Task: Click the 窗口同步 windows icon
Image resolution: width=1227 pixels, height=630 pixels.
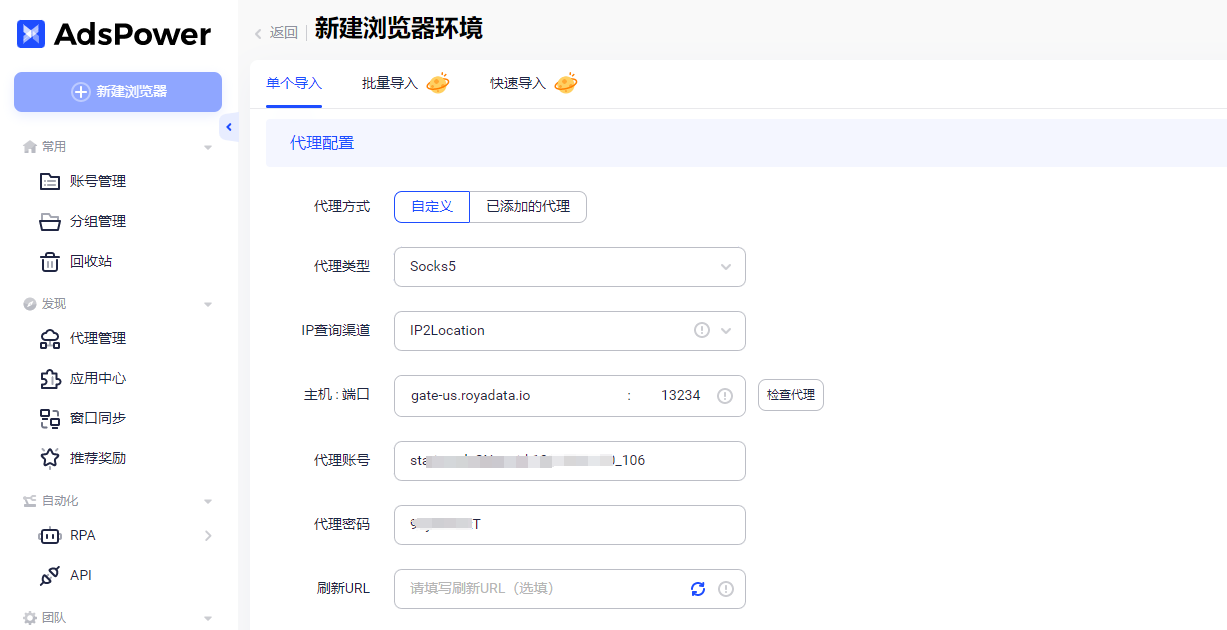Action: [50, 418]
